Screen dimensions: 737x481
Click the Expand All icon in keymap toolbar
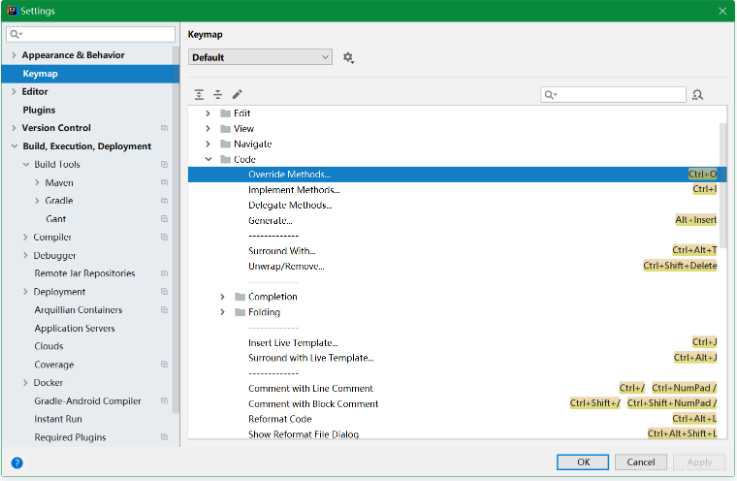(x=199, y=94)
